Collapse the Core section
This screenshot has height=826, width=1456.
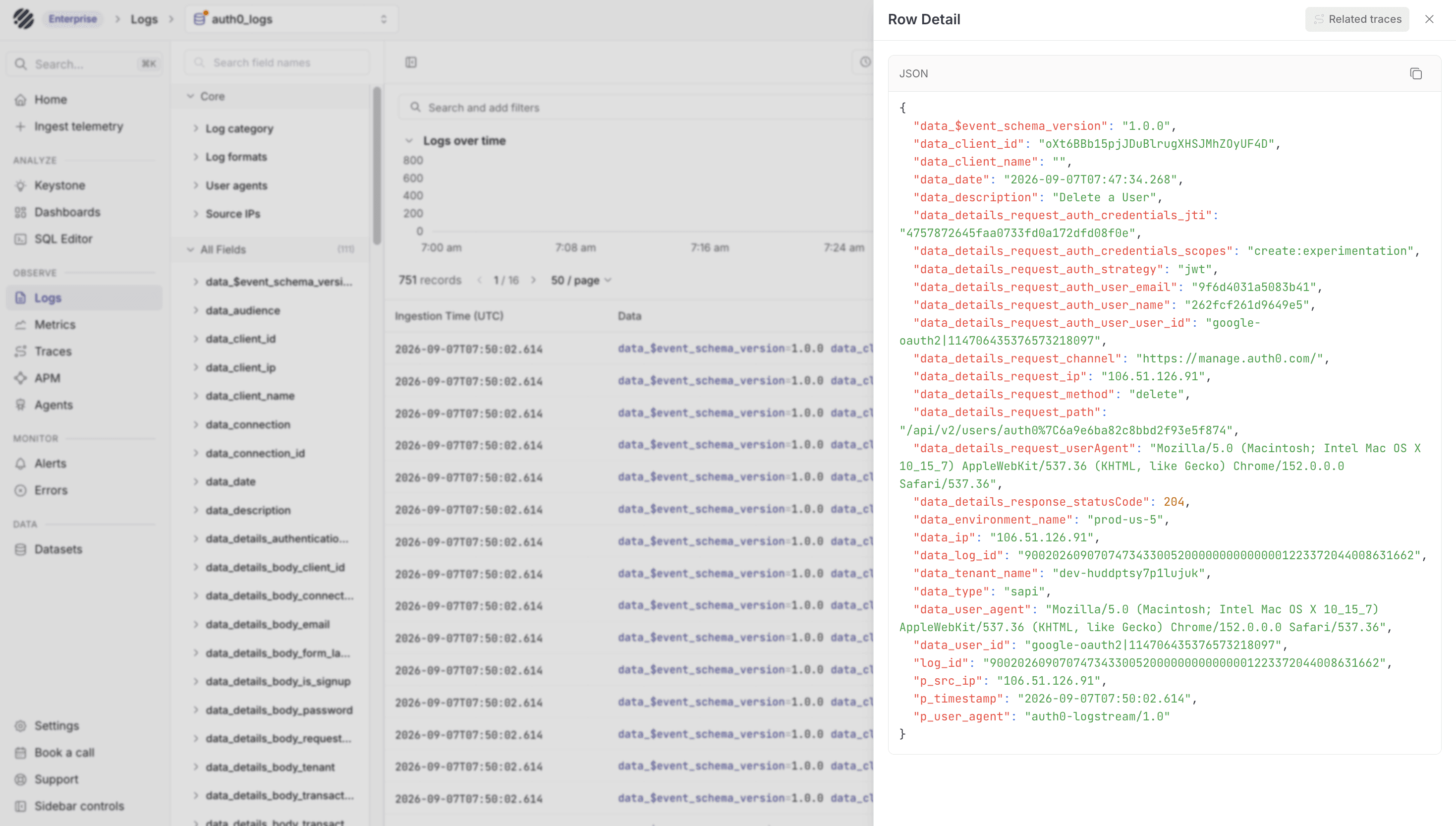click(190, 96)
